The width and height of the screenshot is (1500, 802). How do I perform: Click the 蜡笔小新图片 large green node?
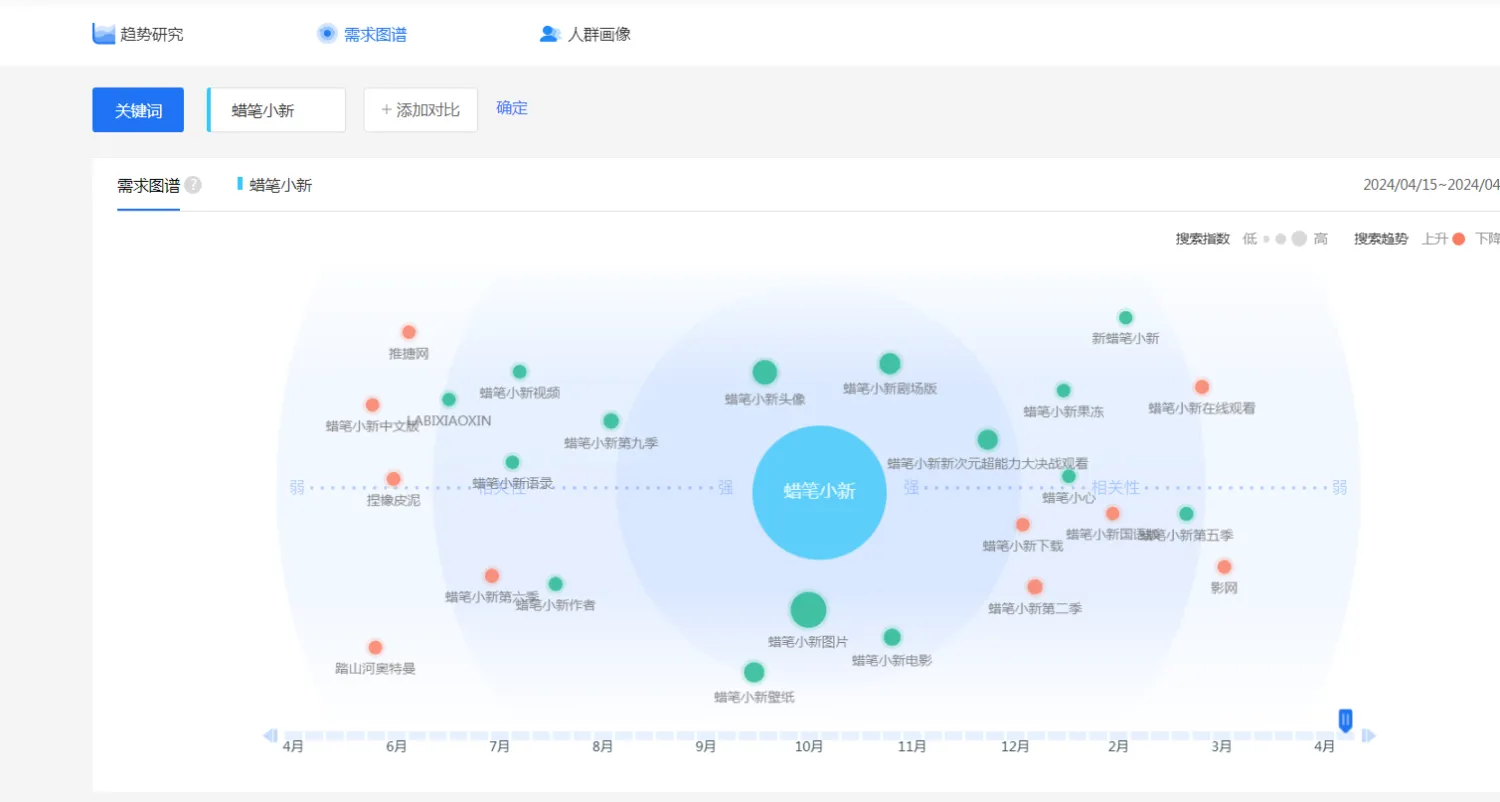coord(808,609)
